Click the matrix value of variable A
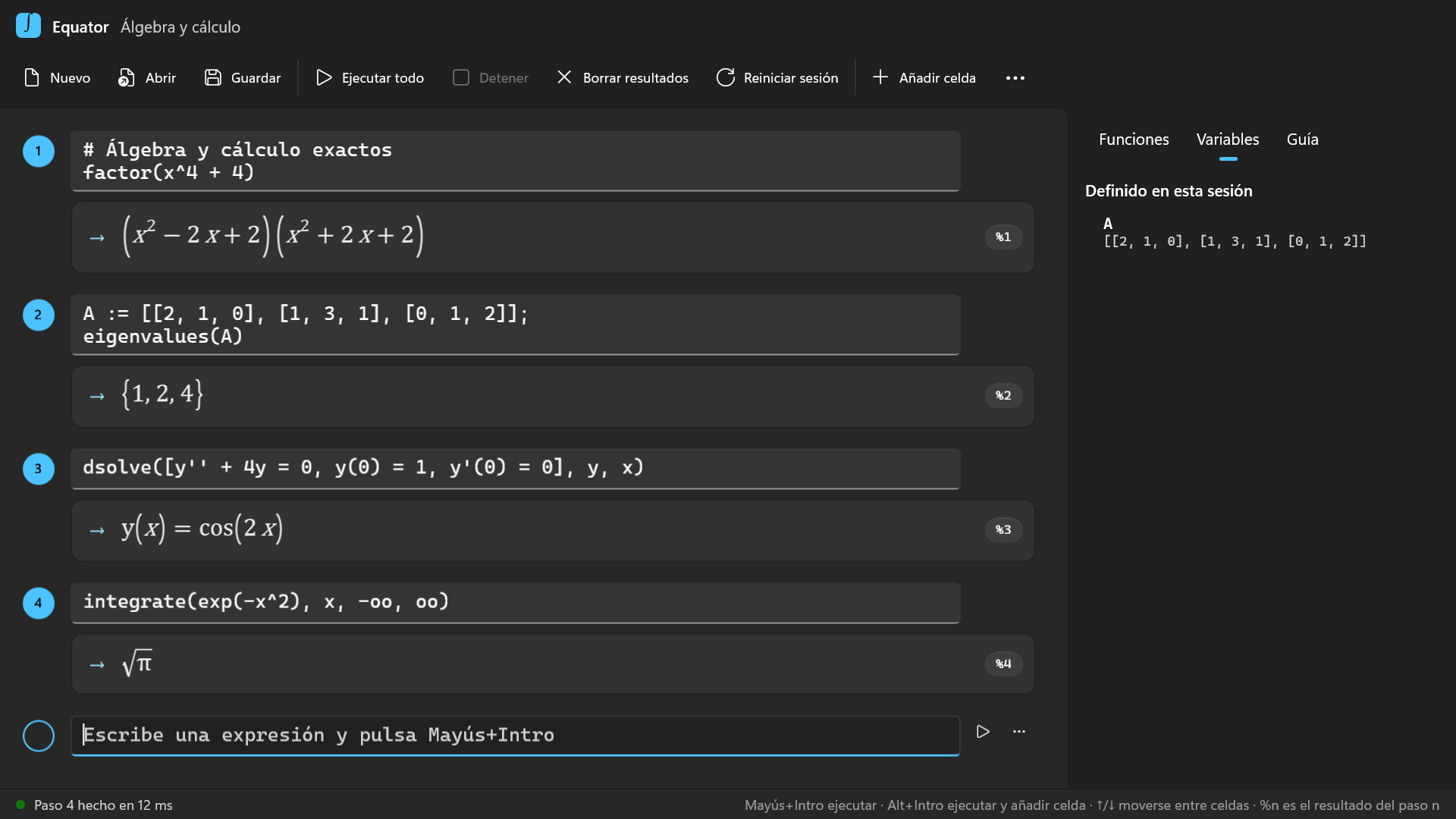1456x819 pixels. 1235,242
